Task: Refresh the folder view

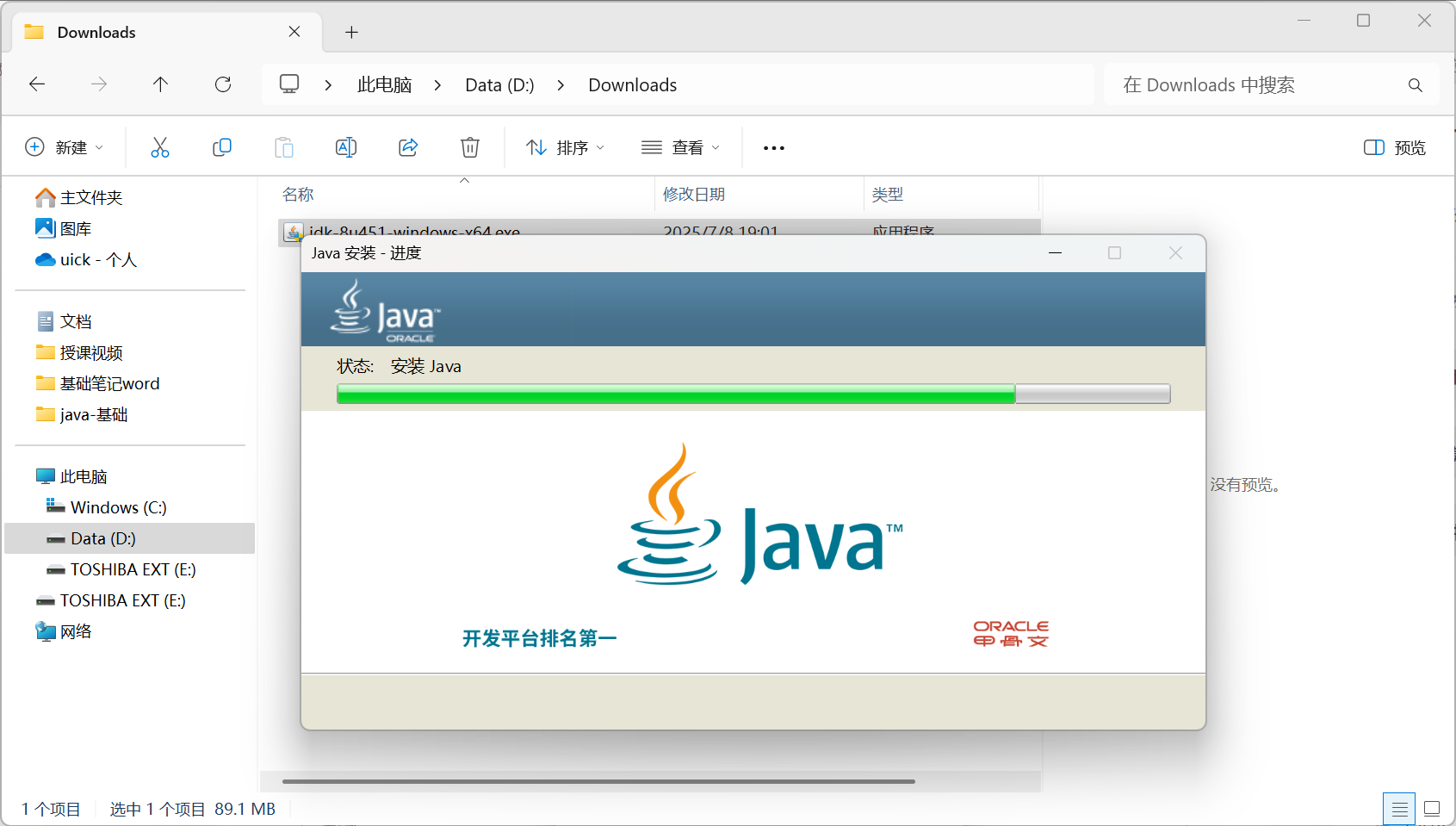Action: 222,84
